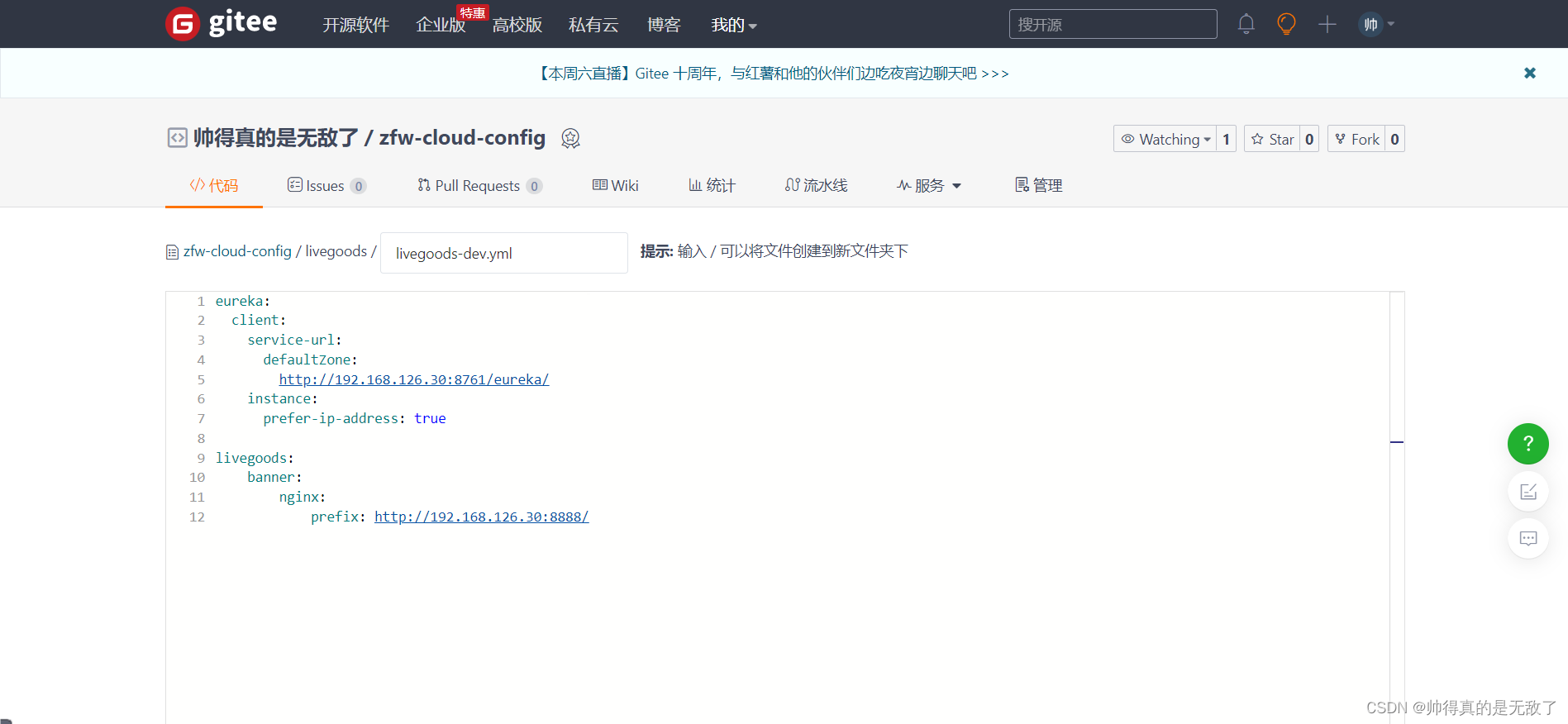Click the watchers count 1
Viewport: 1568px width, 724px height.
click(1226, 139)
